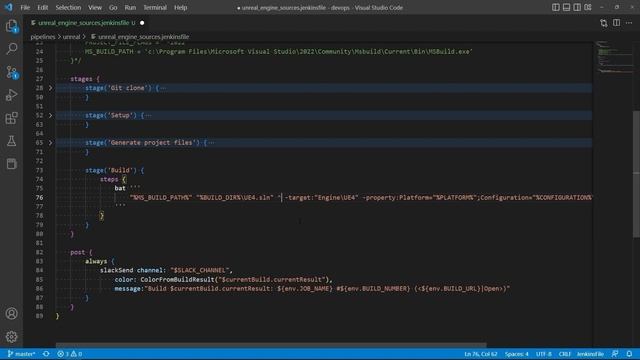Viewport: 640px width, 360px height.
Task: Open the File menu
Action: point(25,7)
